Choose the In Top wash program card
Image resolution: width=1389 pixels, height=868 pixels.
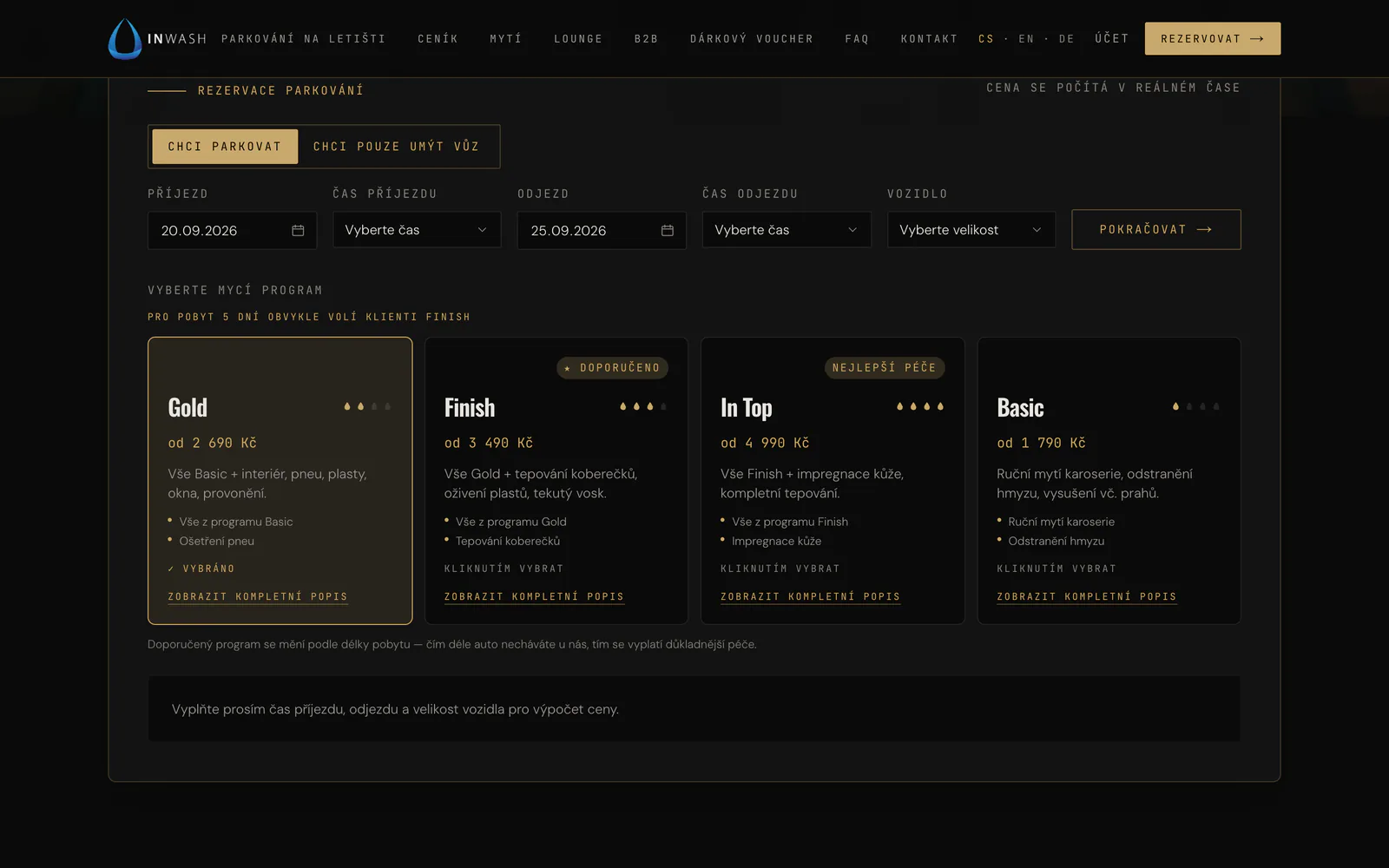pos(833,481)
